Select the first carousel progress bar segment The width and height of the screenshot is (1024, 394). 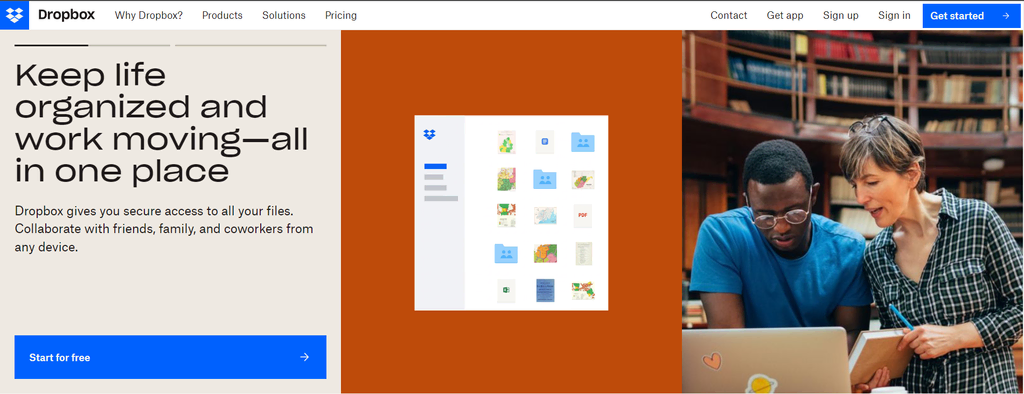[51, 45]
